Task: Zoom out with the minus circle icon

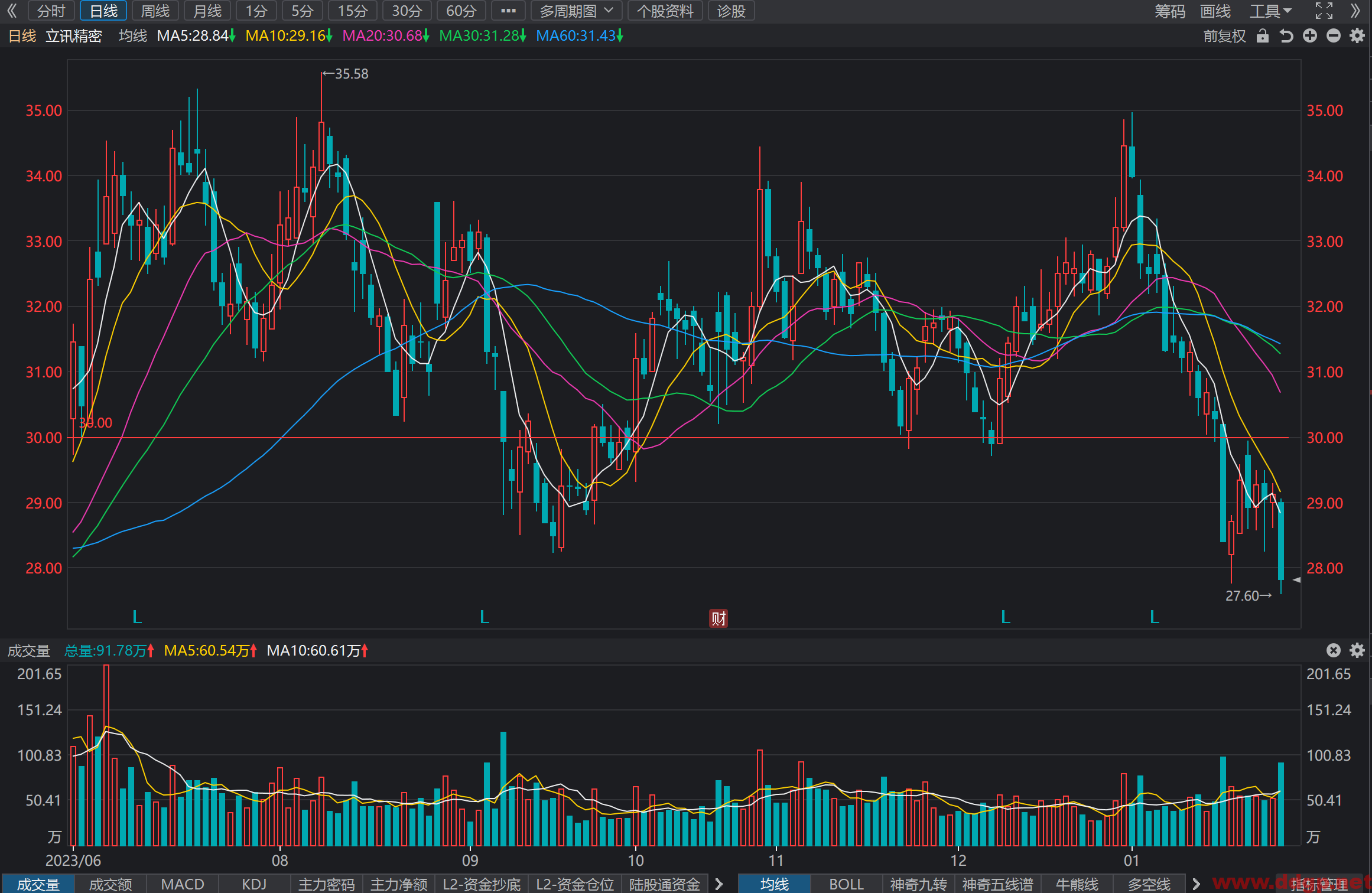Action: click(x=1334, y=36)
